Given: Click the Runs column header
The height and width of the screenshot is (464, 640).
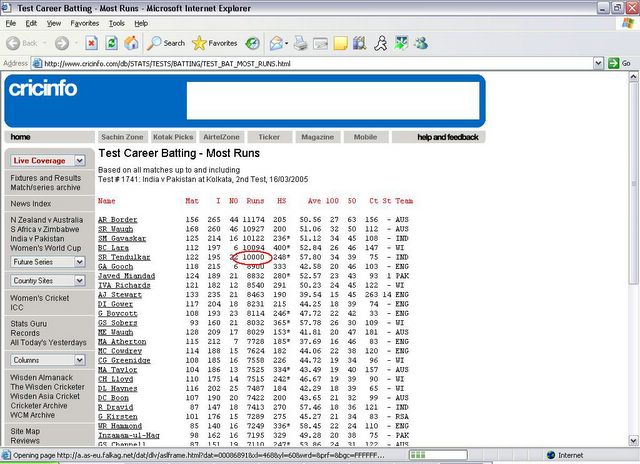Looking at the screenshot, I should [255, 201].
